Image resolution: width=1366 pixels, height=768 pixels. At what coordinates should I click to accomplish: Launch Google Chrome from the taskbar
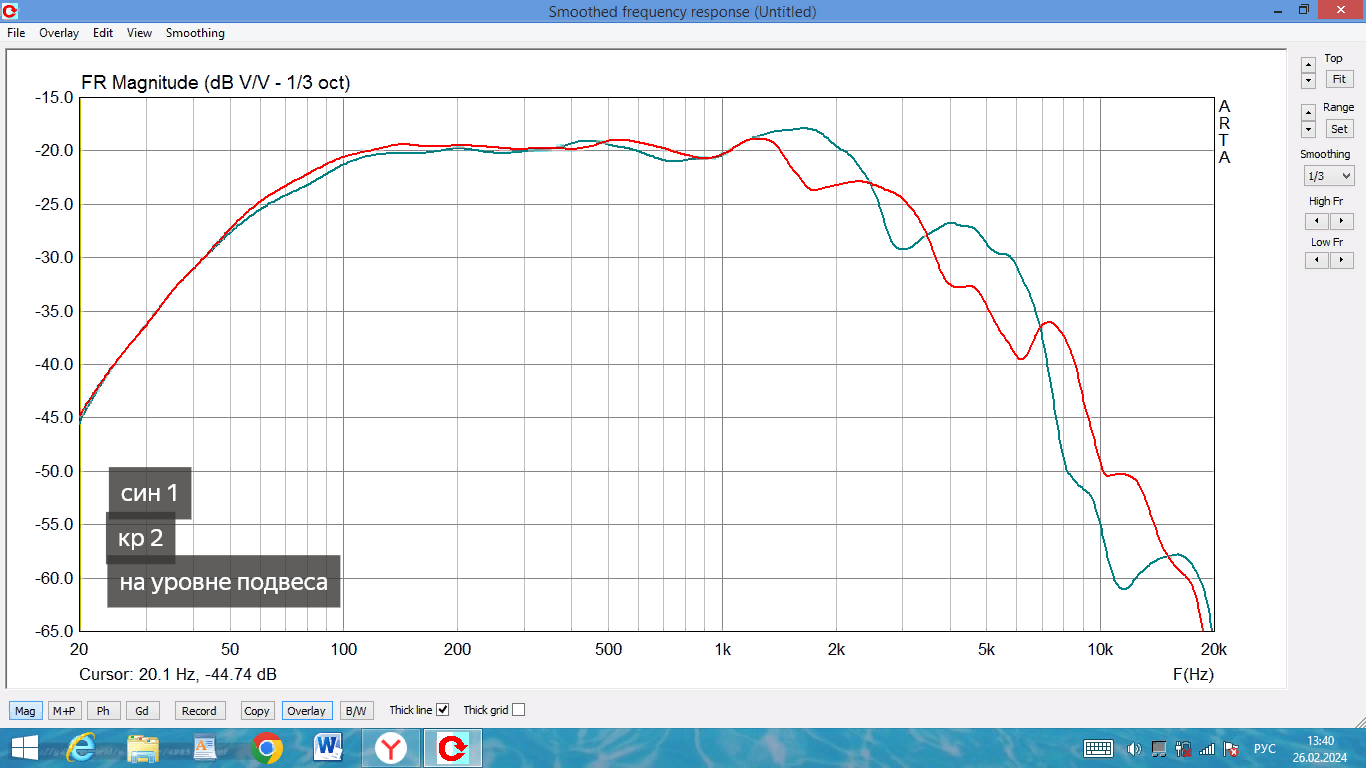[x=267, y=748]
